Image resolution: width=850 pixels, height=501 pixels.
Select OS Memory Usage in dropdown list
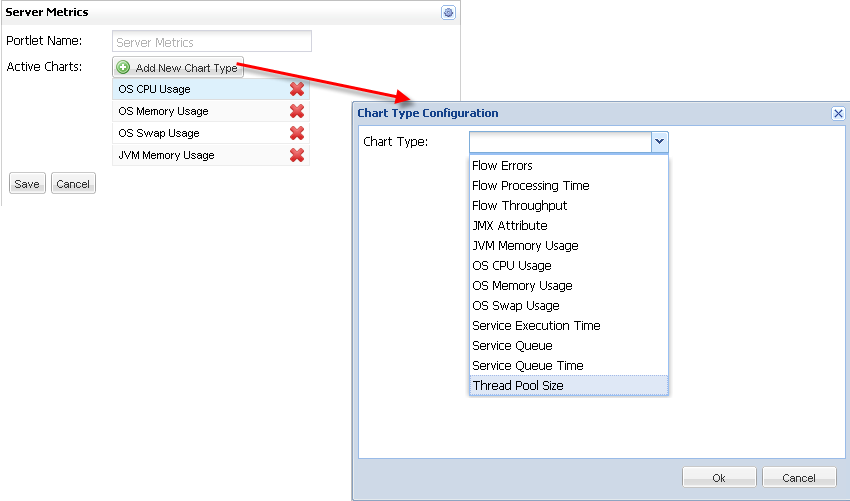(x=569, y=286)
